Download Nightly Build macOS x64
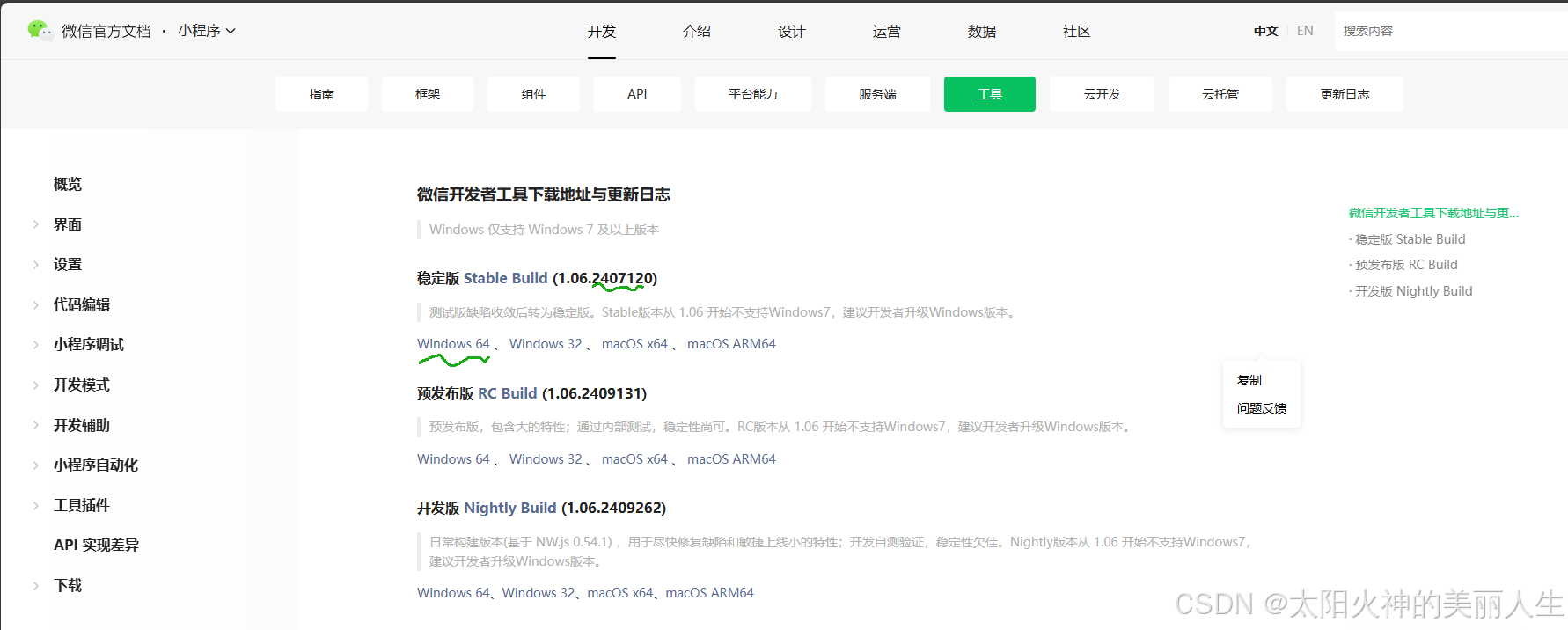Screen dimensions: 1568x630 point(620,593)
